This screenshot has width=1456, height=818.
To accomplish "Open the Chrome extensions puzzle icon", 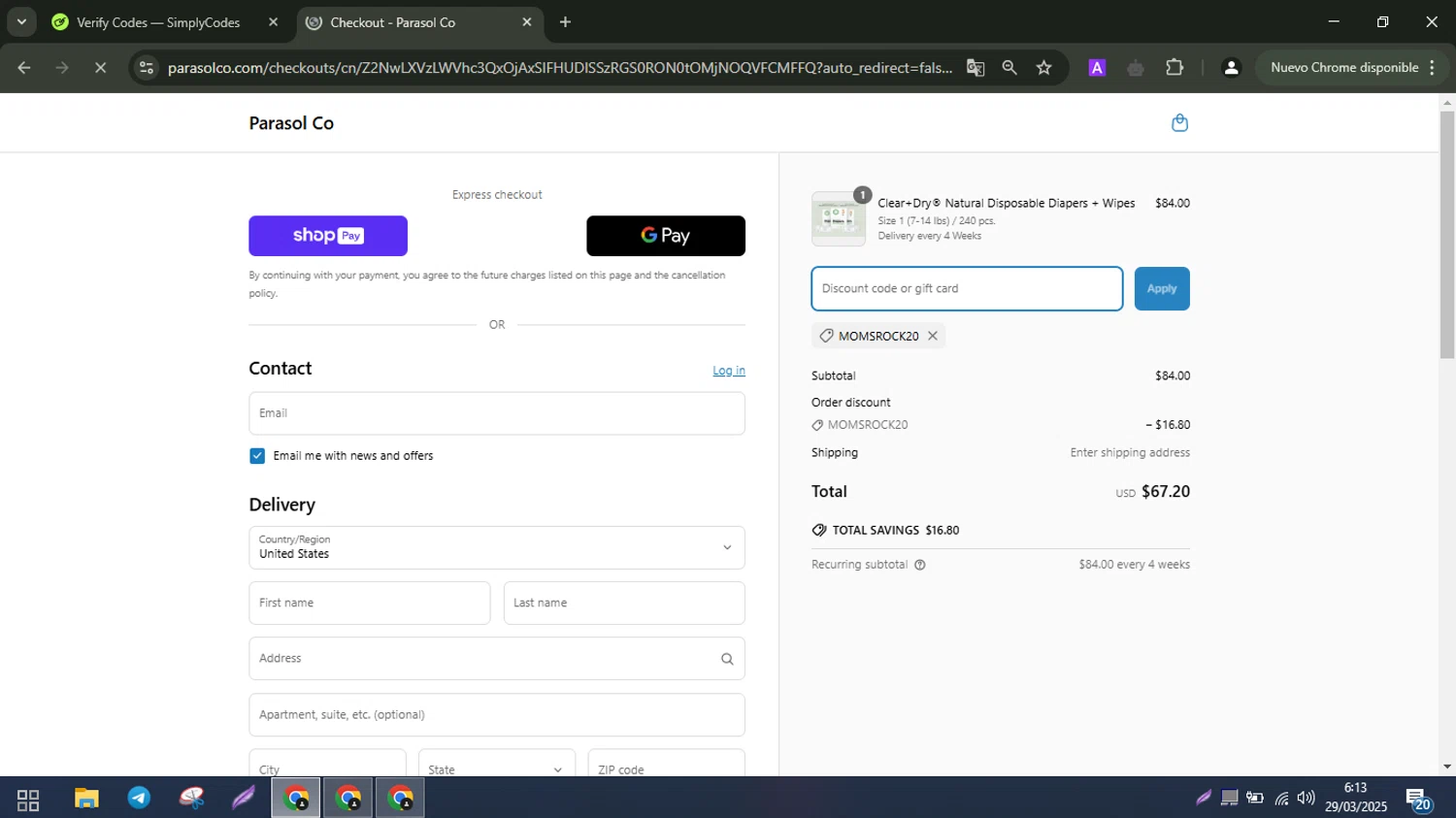I will [x=1175, y=68].
